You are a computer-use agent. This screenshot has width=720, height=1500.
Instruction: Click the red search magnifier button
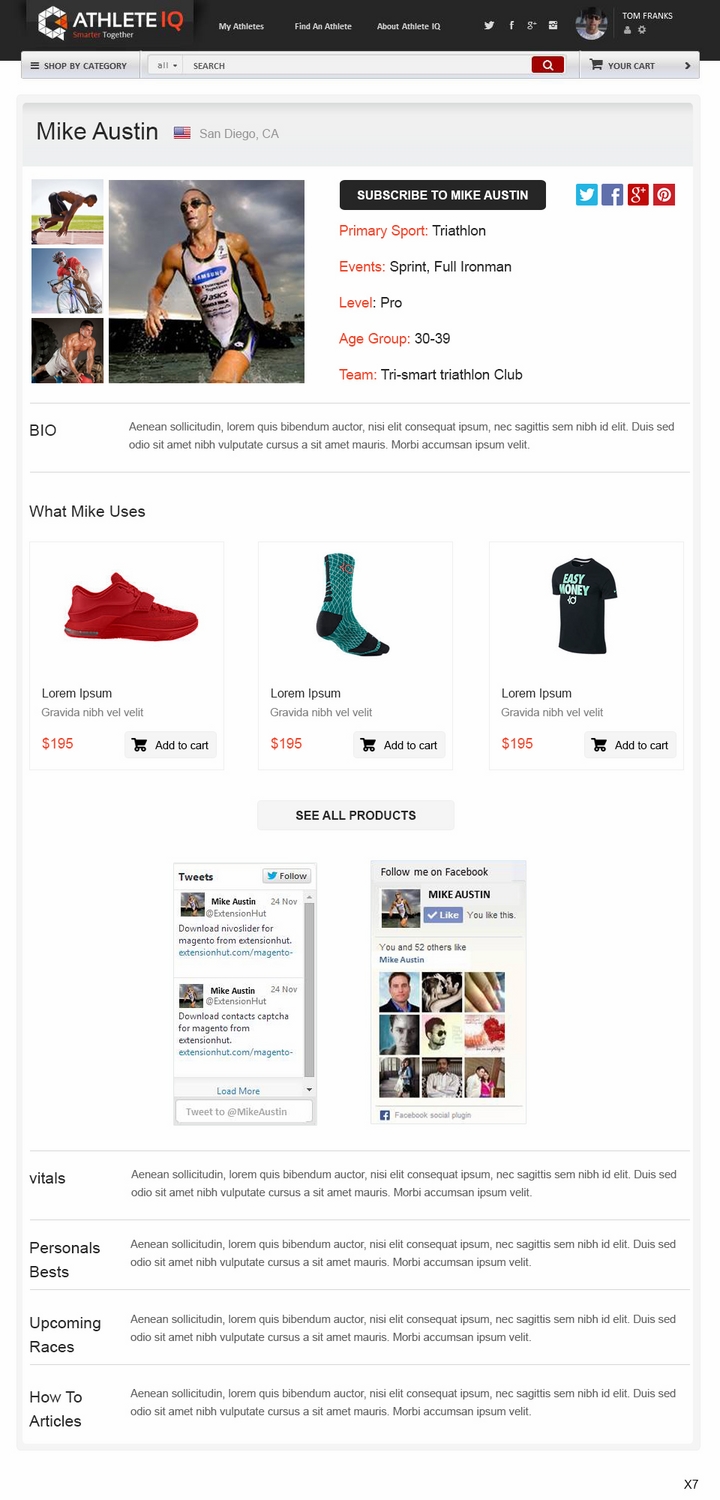[x=547, y=65]
